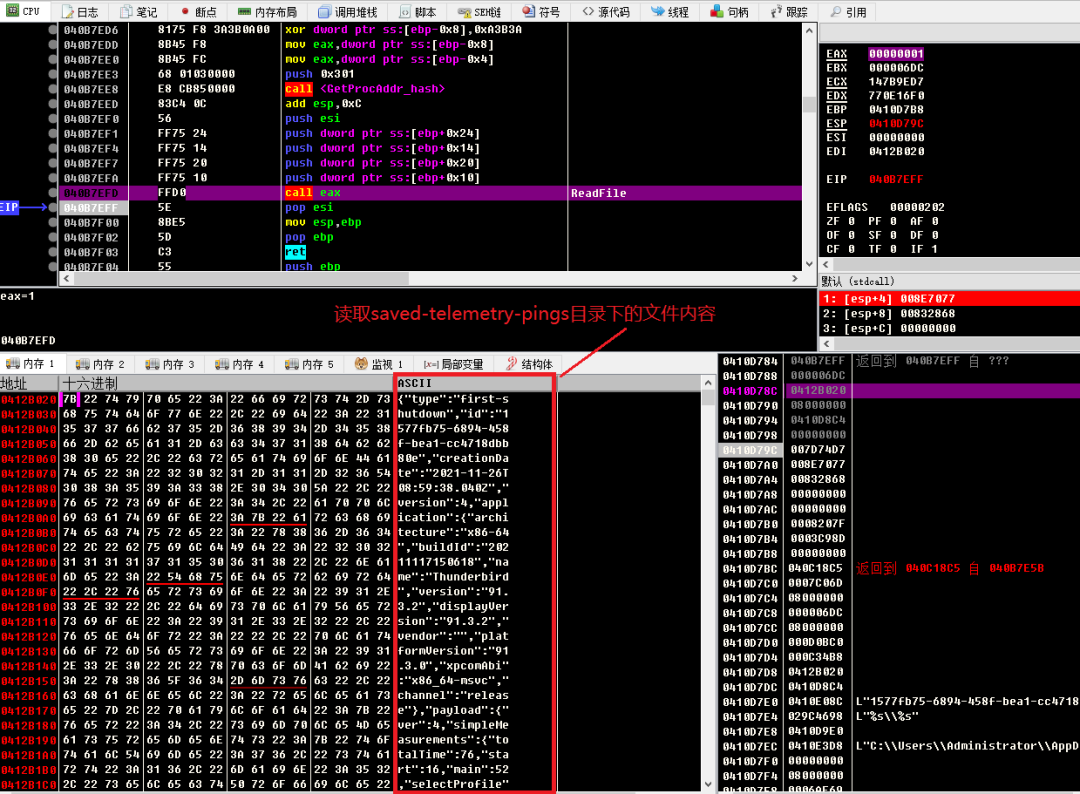Open the 日志 log tab icon
The height and width of the screenshot is (794, 1080).
[x=68, y=12]
